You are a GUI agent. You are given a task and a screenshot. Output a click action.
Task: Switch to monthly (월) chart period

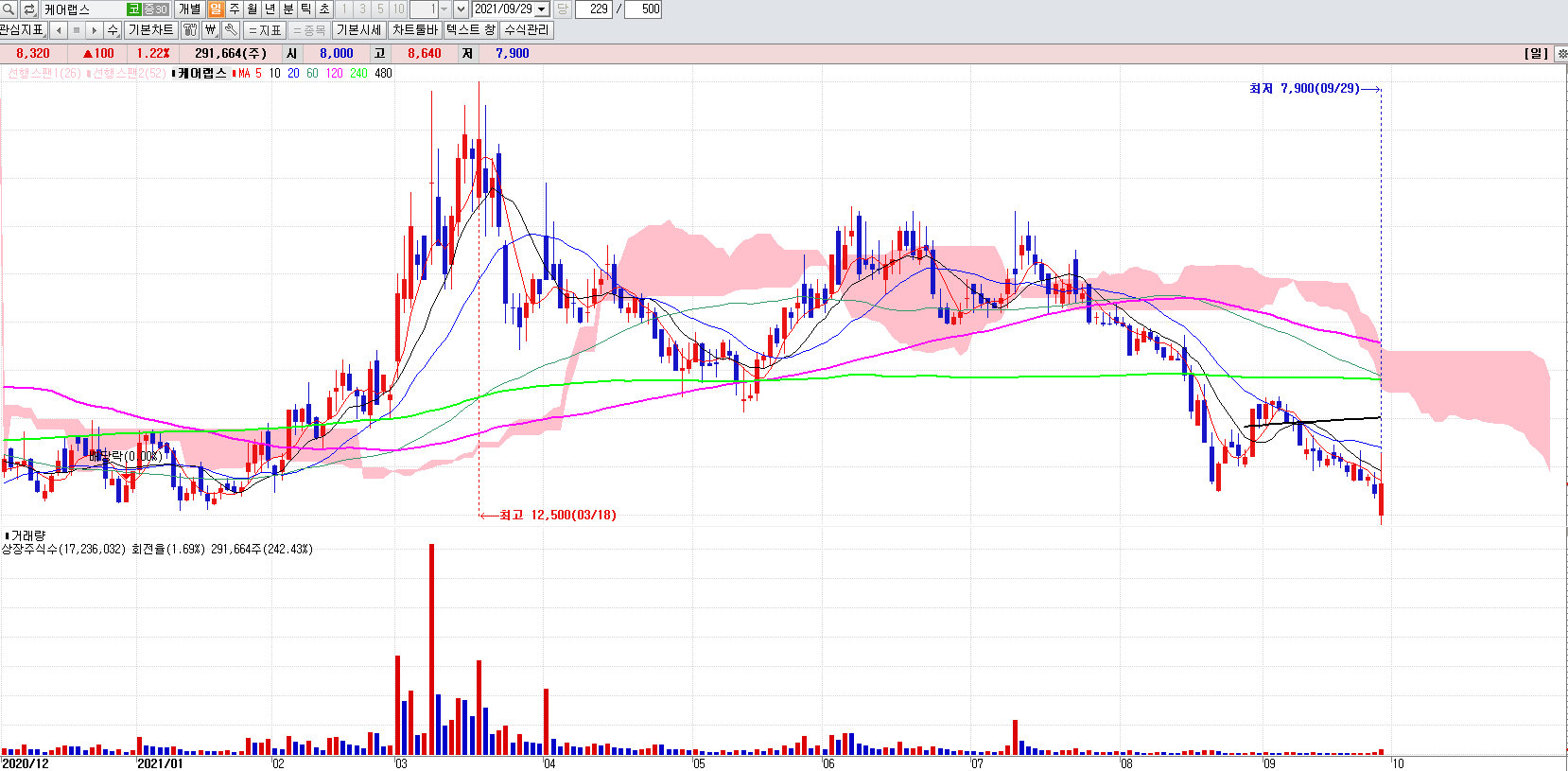pos(252,9)
